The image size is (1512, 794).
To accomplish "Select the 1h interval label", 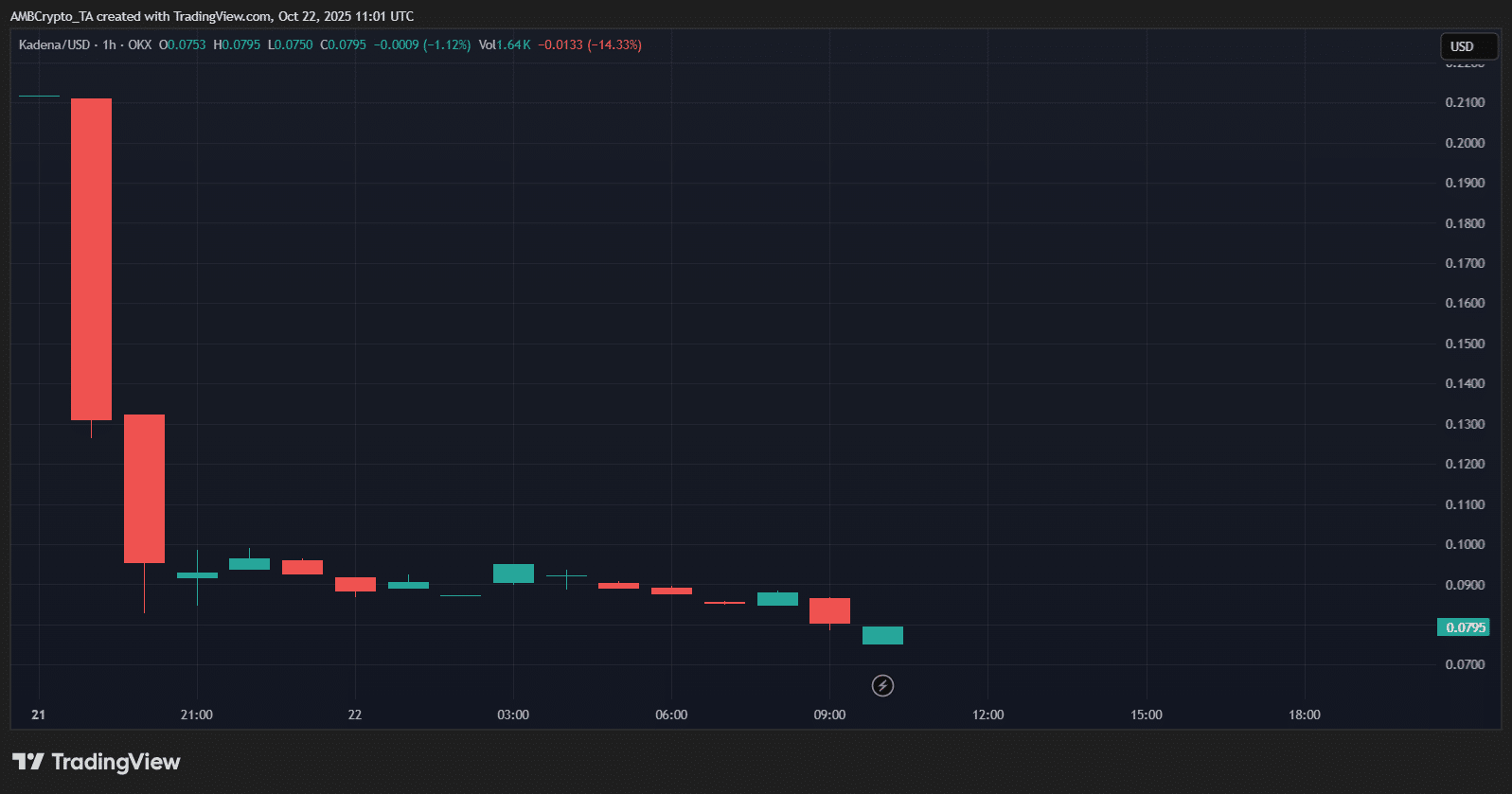I will click(109, 44).
